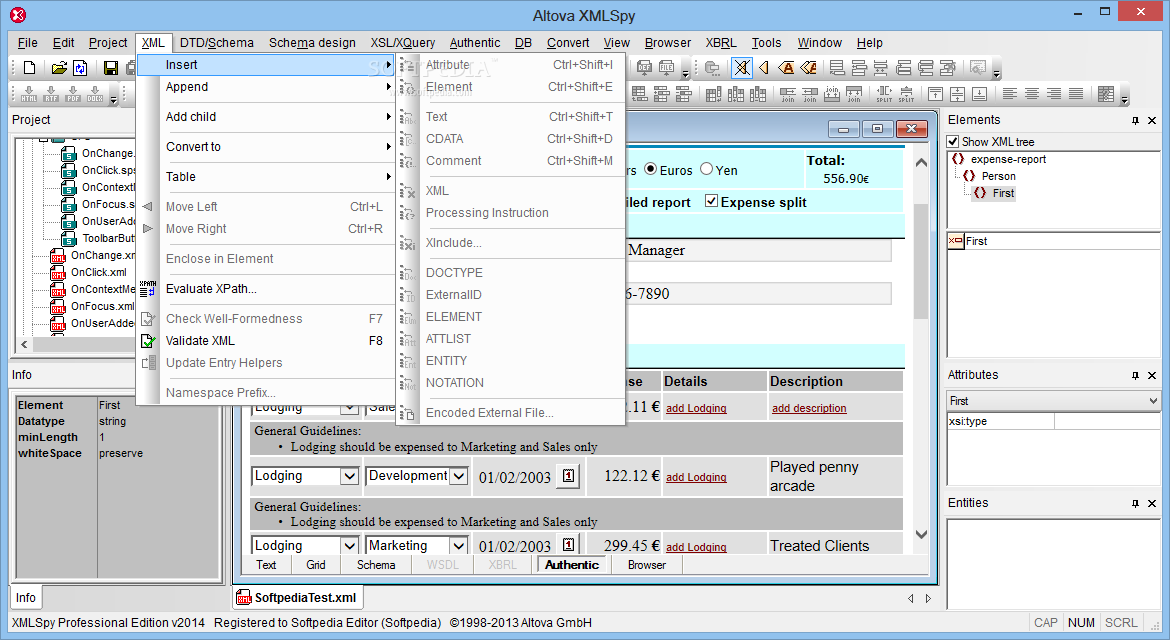Click the xsi:type attribute value cell
This screenshot has width=1170, height=640.
1107,421
